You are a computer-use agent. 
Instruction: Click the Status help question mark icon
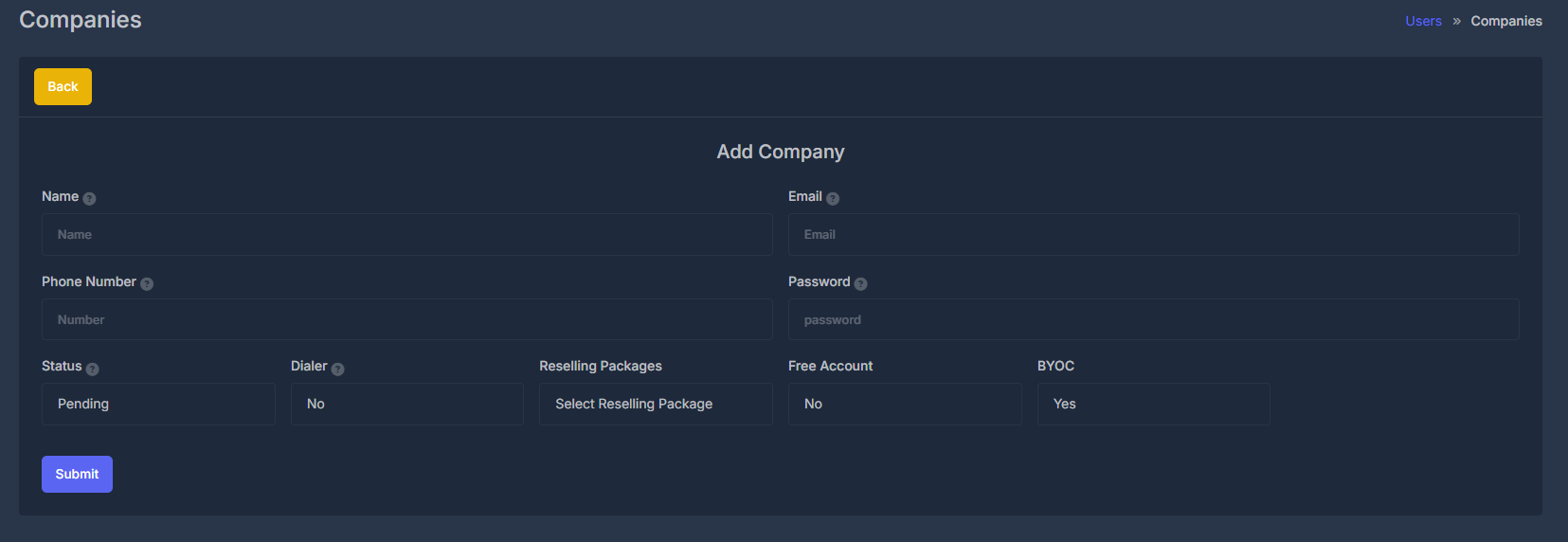pyautogui.click(x=92, y=369)
